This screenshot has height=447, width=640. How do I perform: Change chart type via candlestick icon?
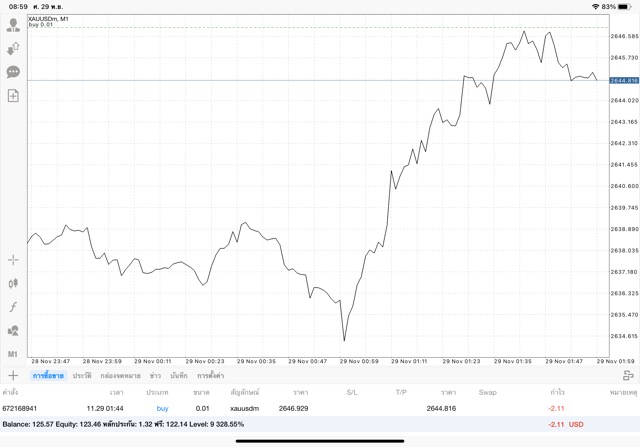click(13, 284)
